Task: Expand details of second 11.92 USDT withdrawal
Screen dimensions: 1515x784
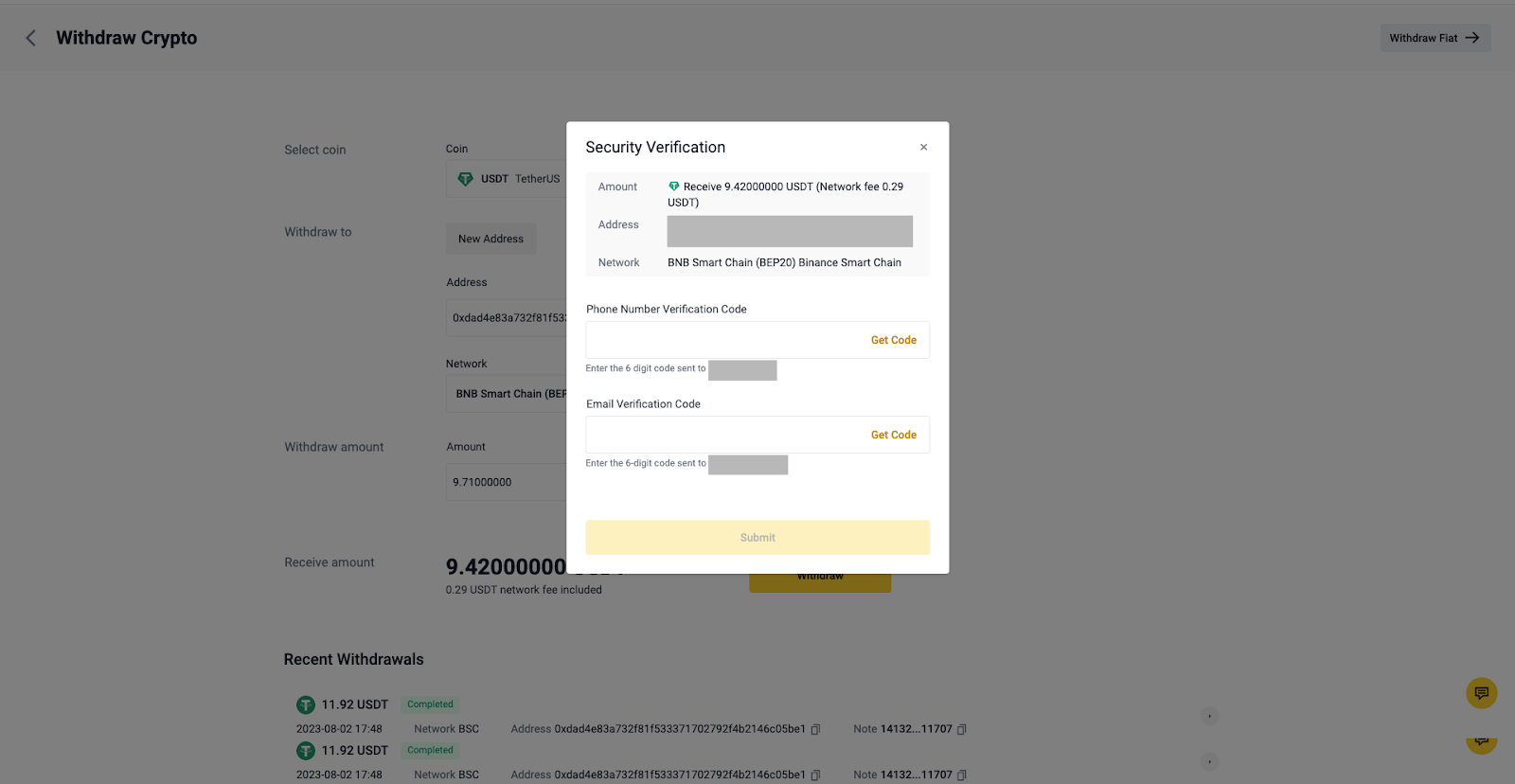Action: (1209, 761)
